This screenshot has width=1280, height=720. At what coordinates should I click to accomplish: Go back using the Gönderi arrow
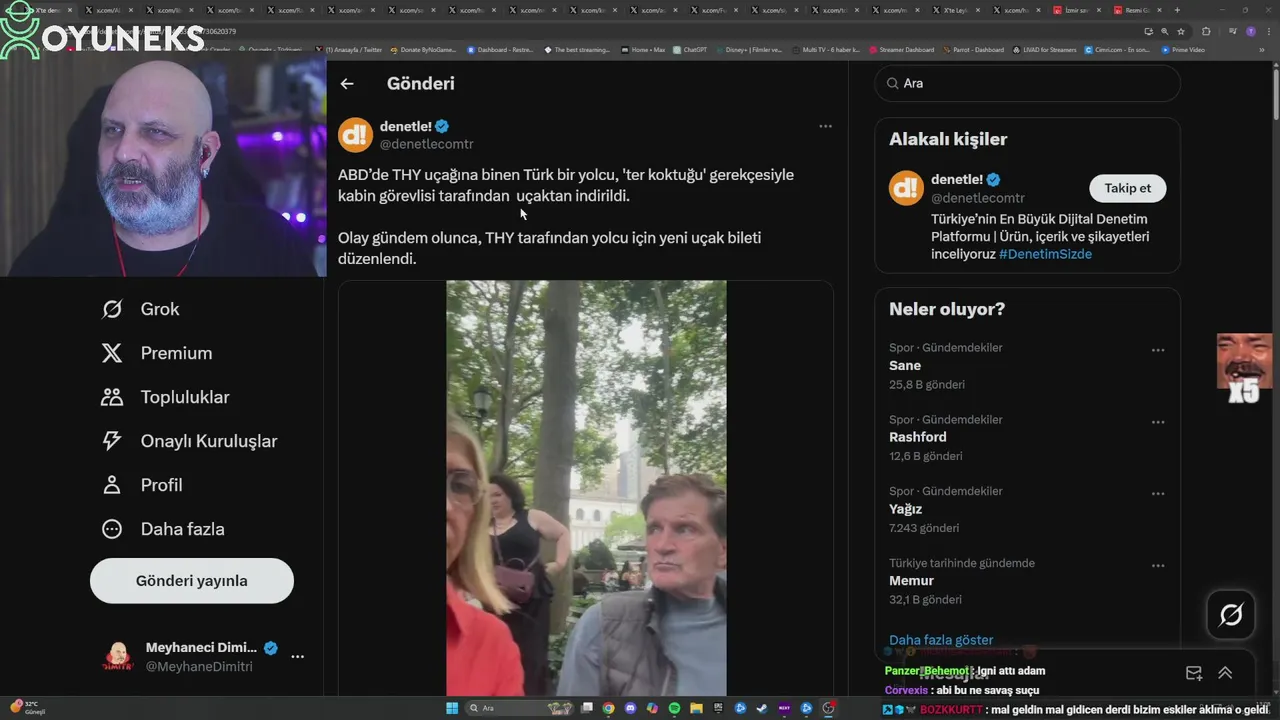pos(347,84)
